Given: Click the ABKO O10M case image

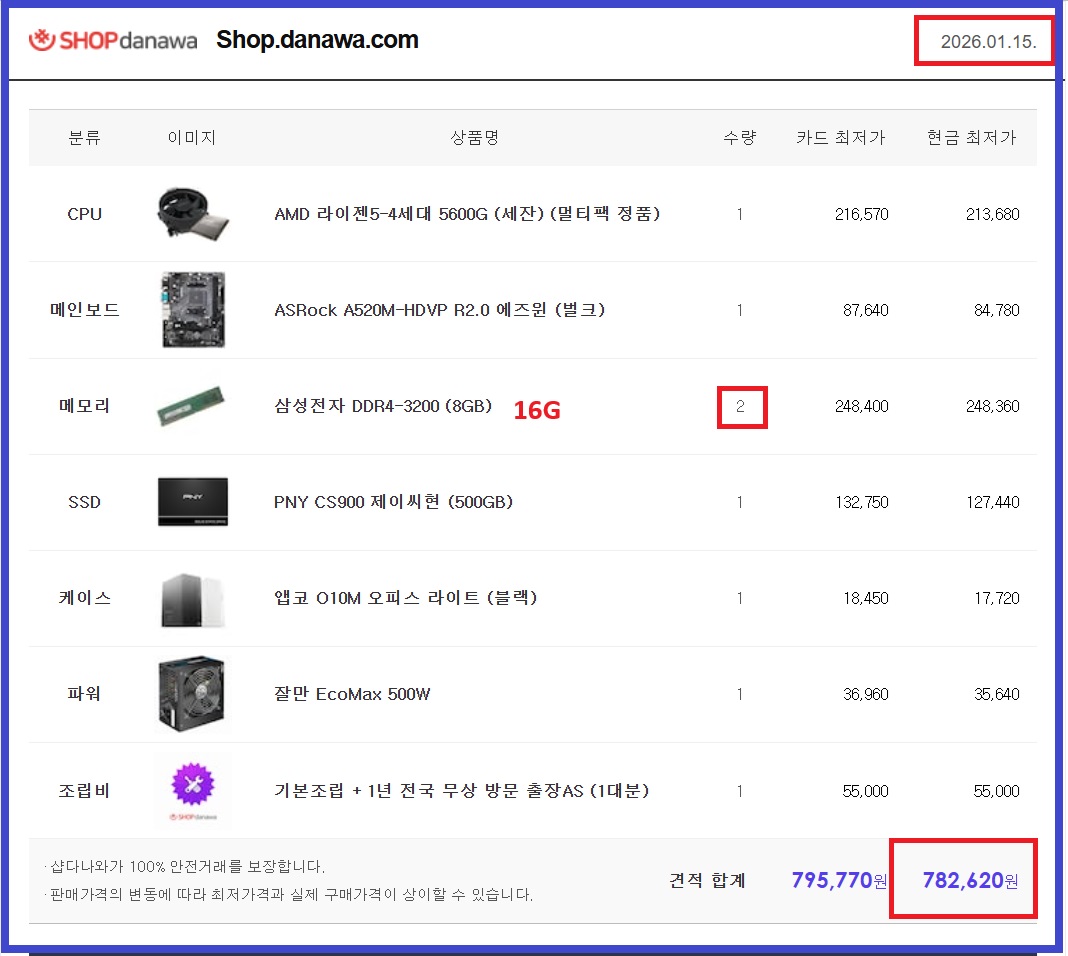Looking at the screenshot, I should click(x=192, y=599).
